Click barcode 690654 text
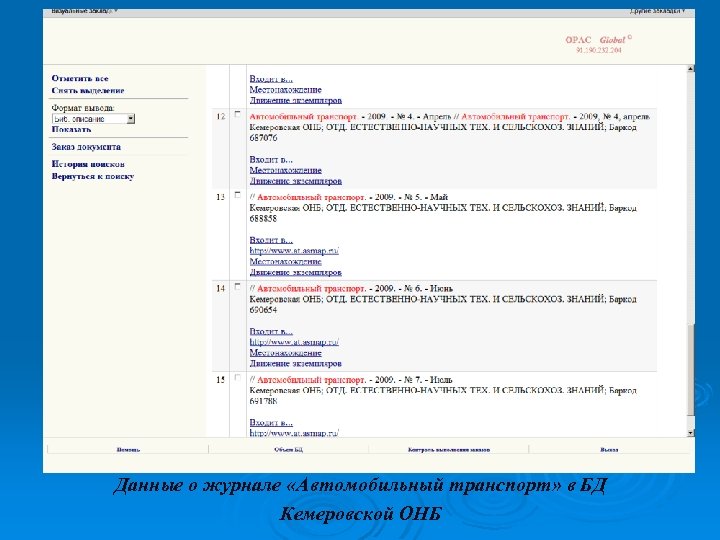Viewport: 720px width, 540px height. click(x=263, y=310)
